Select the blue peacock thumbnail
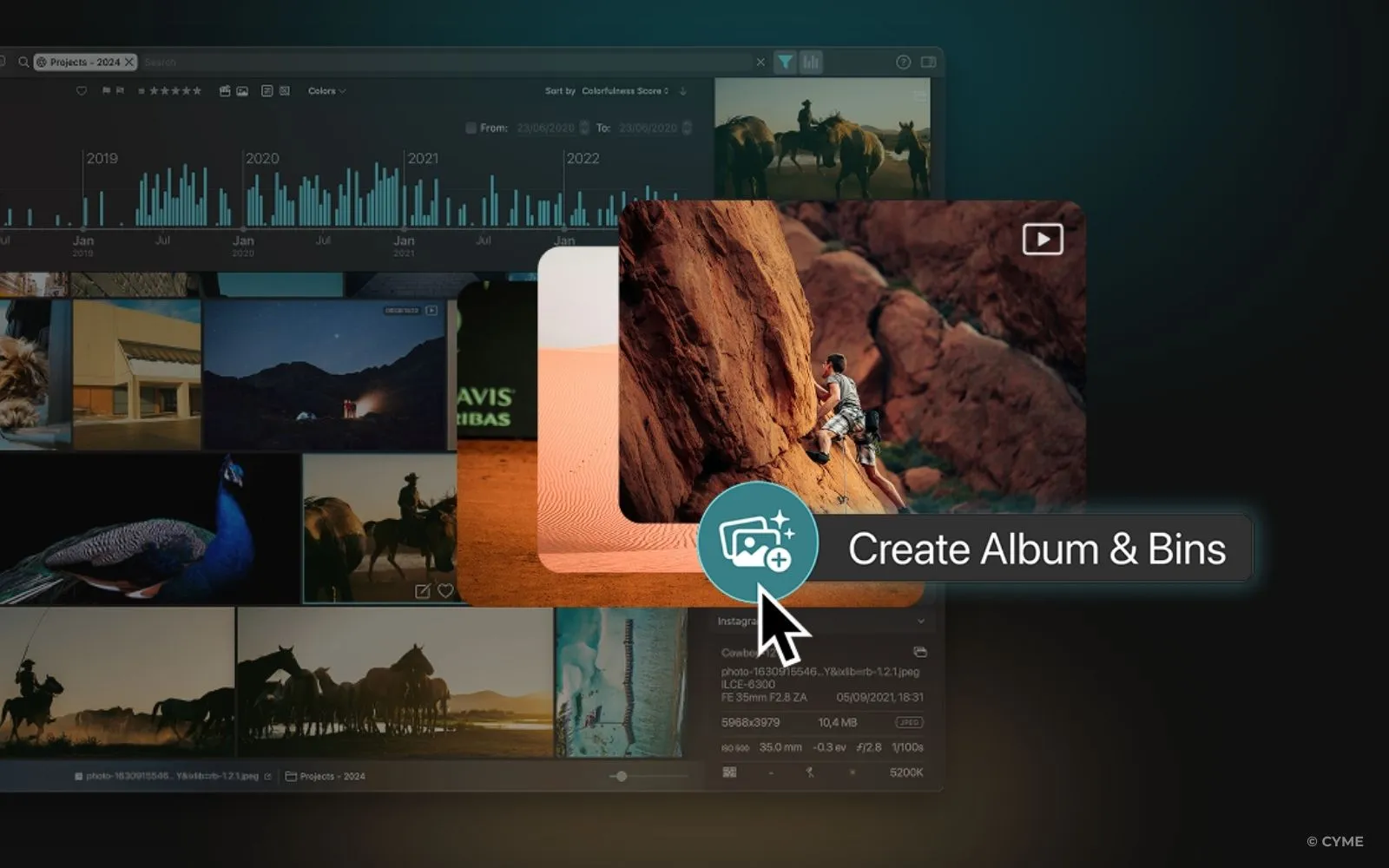This screenshot has height=868, width=1389. (149, 529)
